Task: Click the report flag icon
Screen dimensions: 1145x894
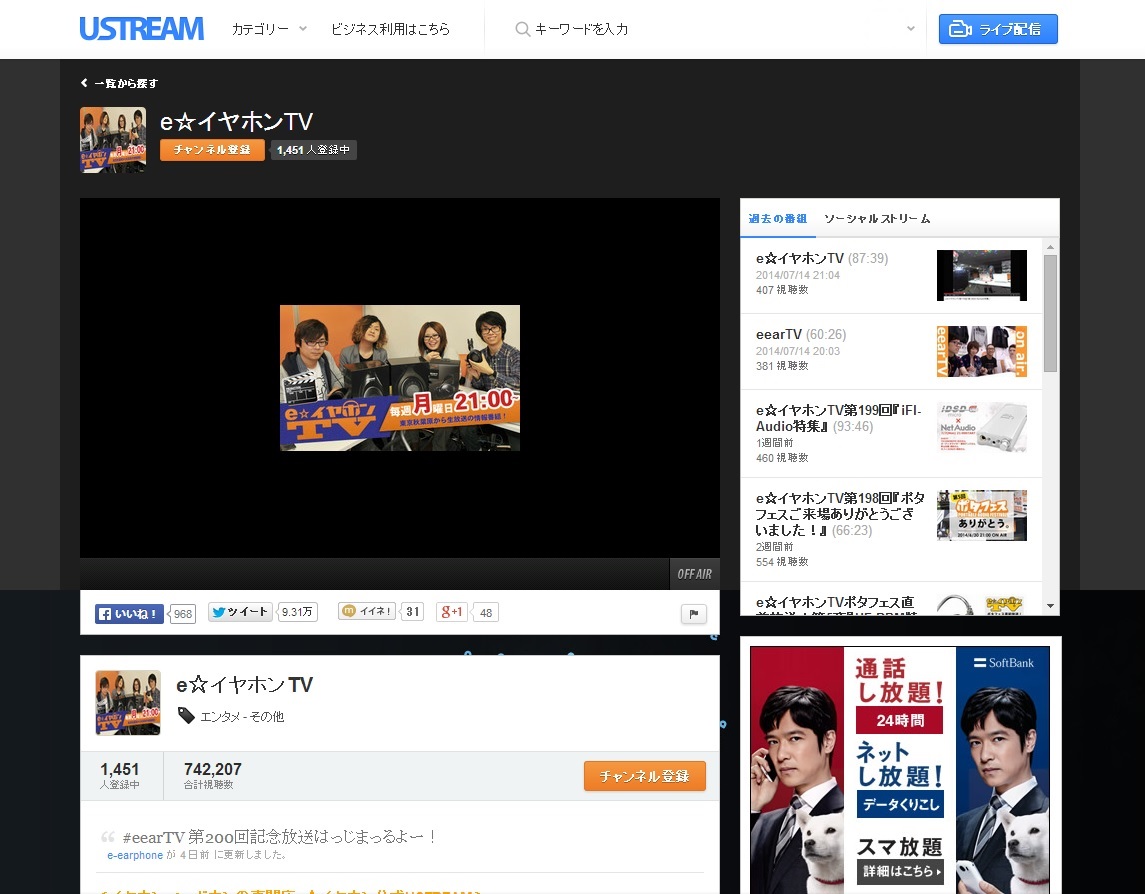Action: 694,614
